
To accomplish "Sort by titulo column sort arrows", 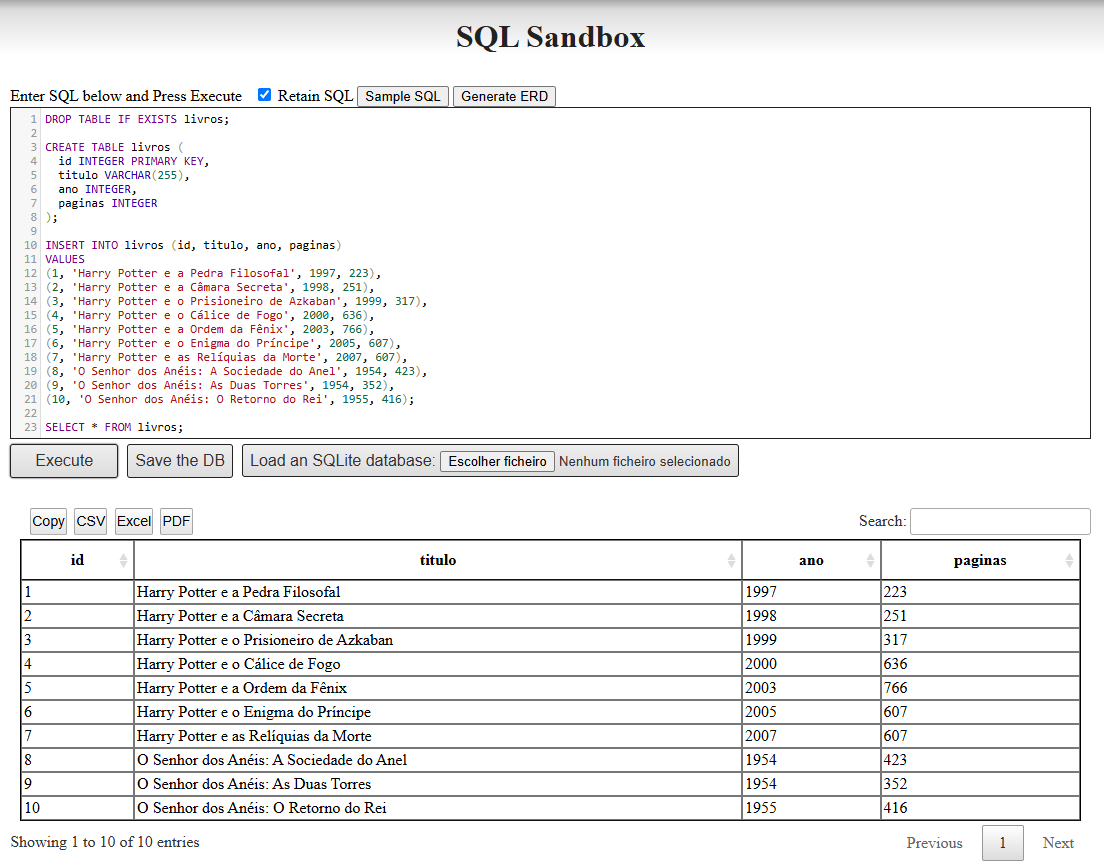I will (731, 561).
